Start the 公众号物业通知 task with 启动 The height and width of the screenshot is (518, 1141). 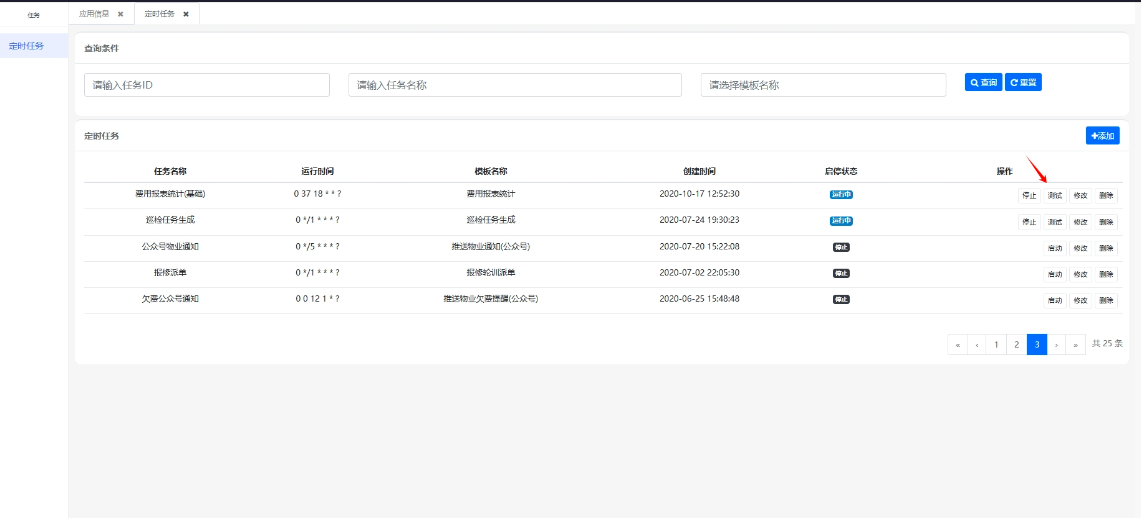tap(1054, 248)
